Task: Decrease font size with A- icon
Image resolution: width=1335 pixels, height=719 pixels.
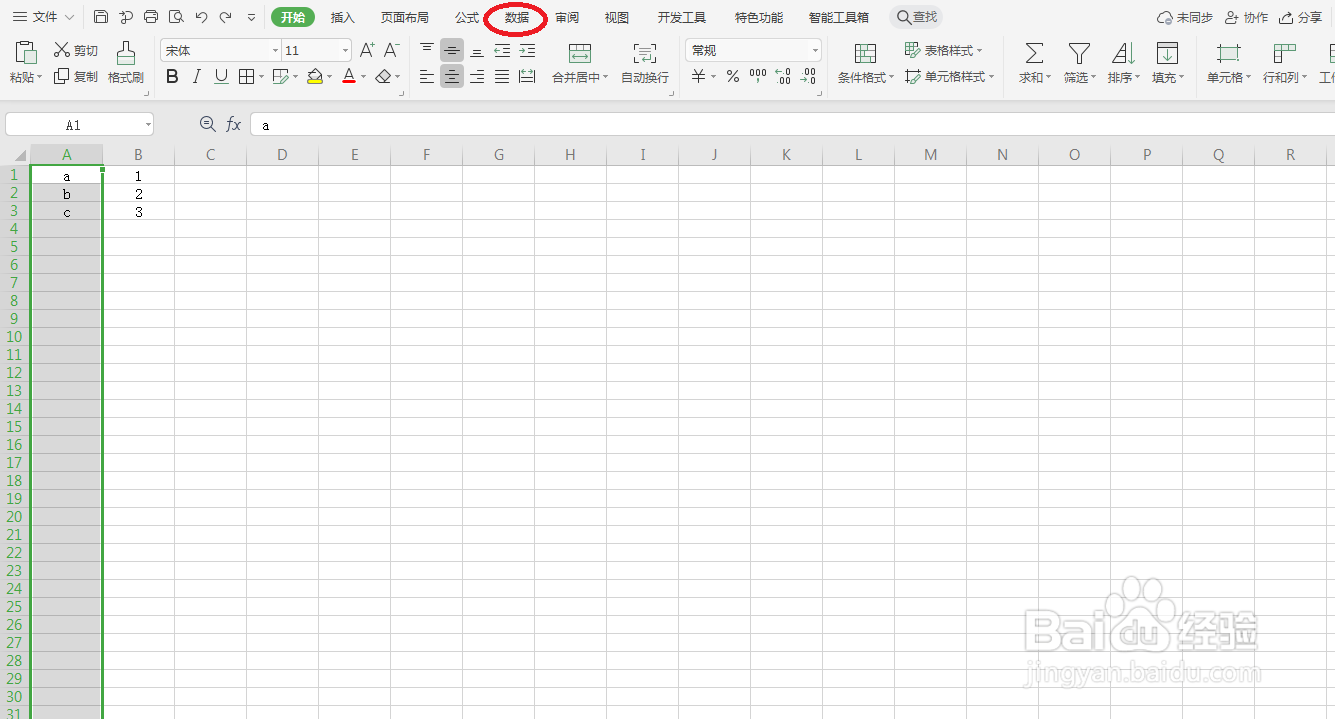Action: (x=392, y=50)
